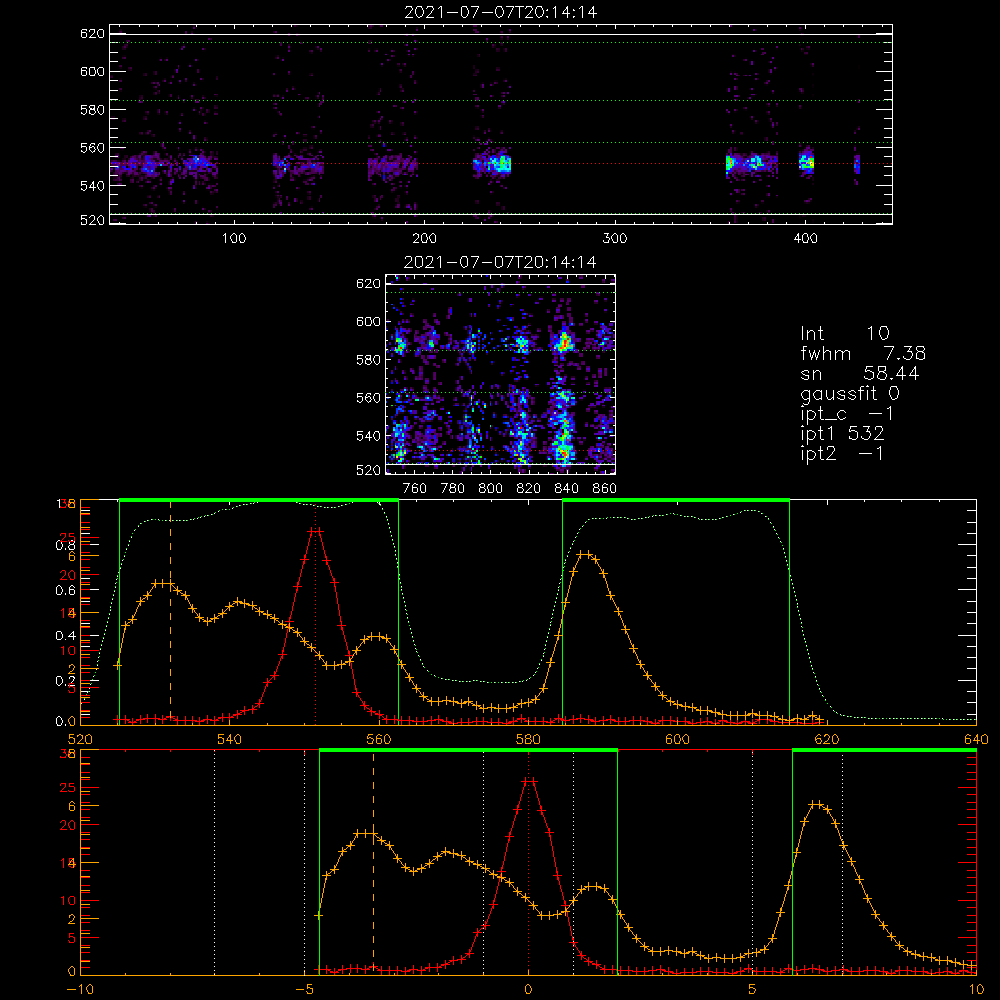Click the '760' x-axis label of middle image

click(x=415, y=489)
